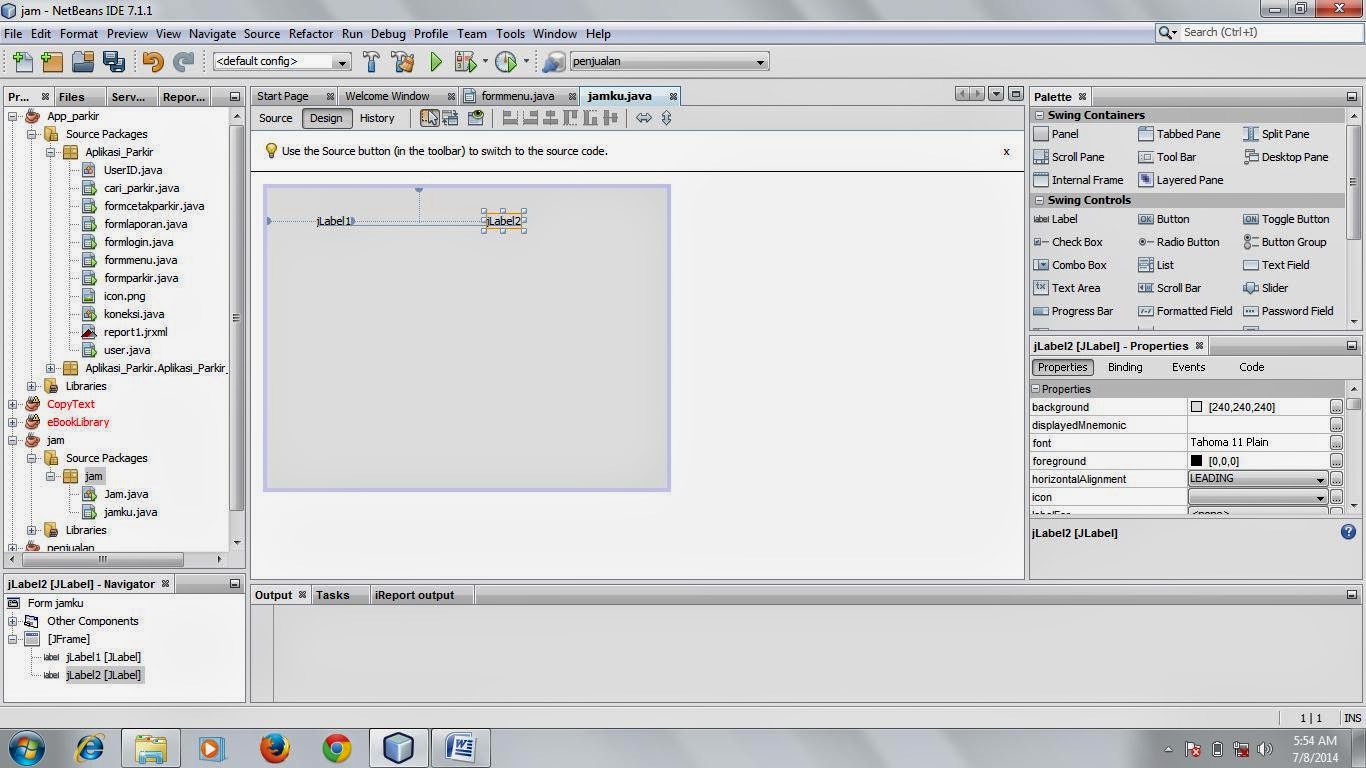This screenshot has width=1366, height=768.
Task: Select the Connection Mode icon in the form designer
Action: 451,118
